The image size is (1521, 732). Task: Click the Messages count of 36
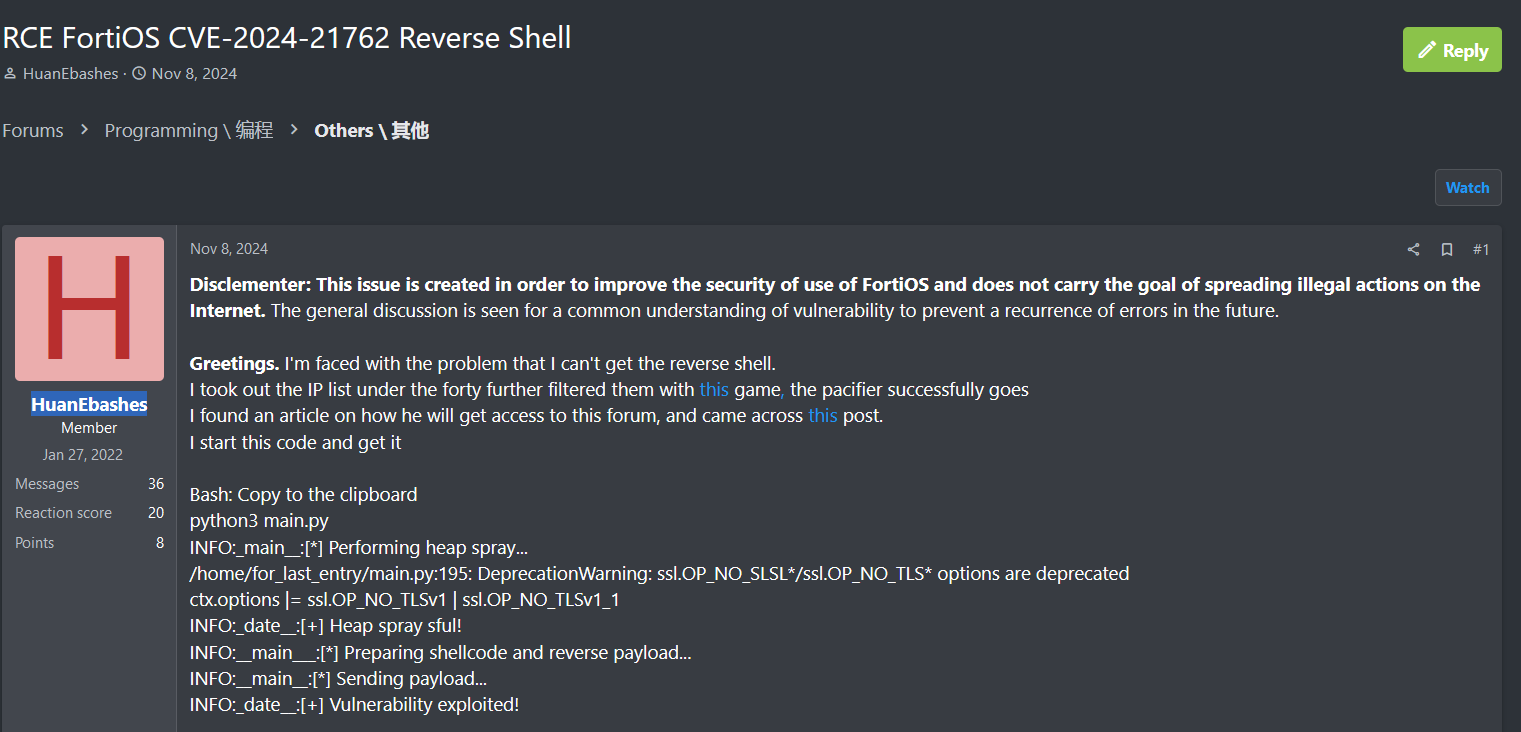coord(156,484)
